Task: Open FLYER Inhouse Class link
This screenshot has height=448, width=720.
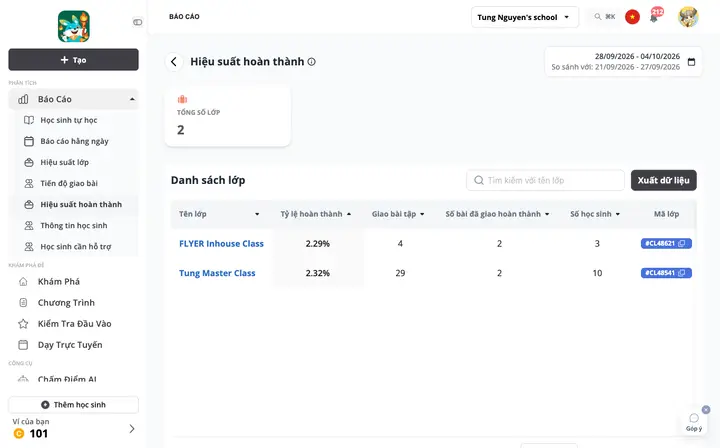Action: point(221,244)
